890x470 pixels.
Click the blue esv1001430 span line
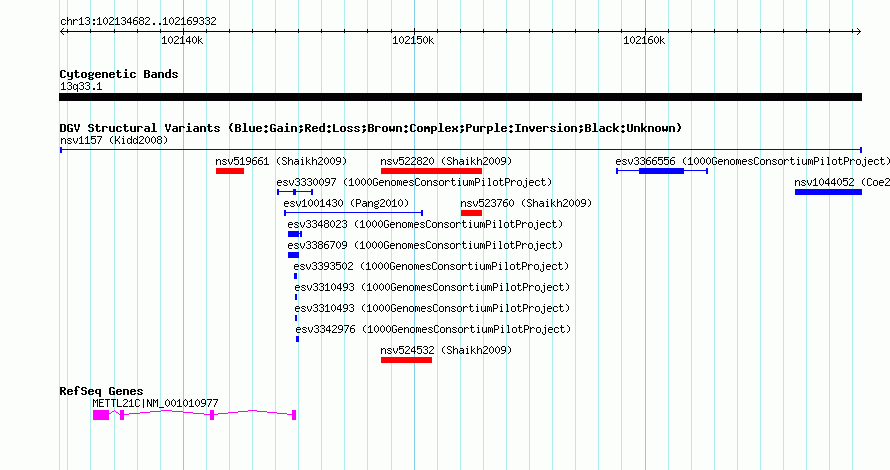pyautogui.click(x=353, y=213)
